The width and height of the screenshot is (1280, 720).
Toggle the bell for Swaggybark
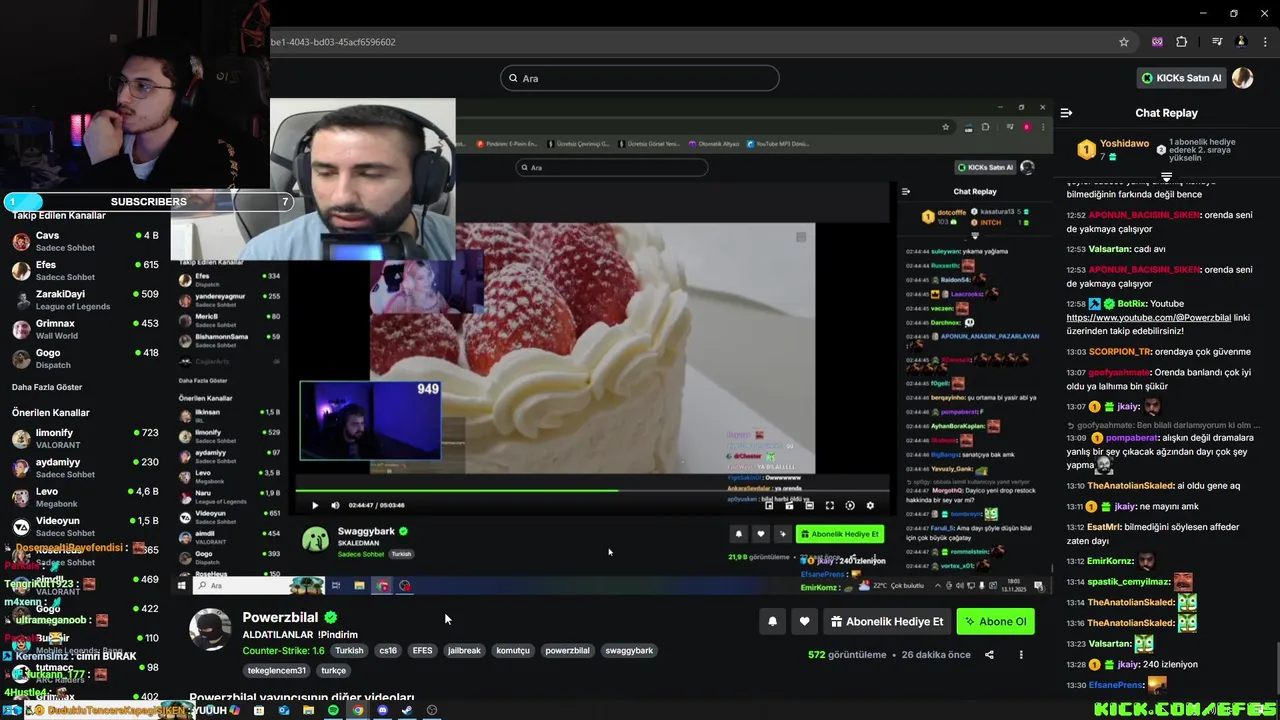[x=739, y=534]
